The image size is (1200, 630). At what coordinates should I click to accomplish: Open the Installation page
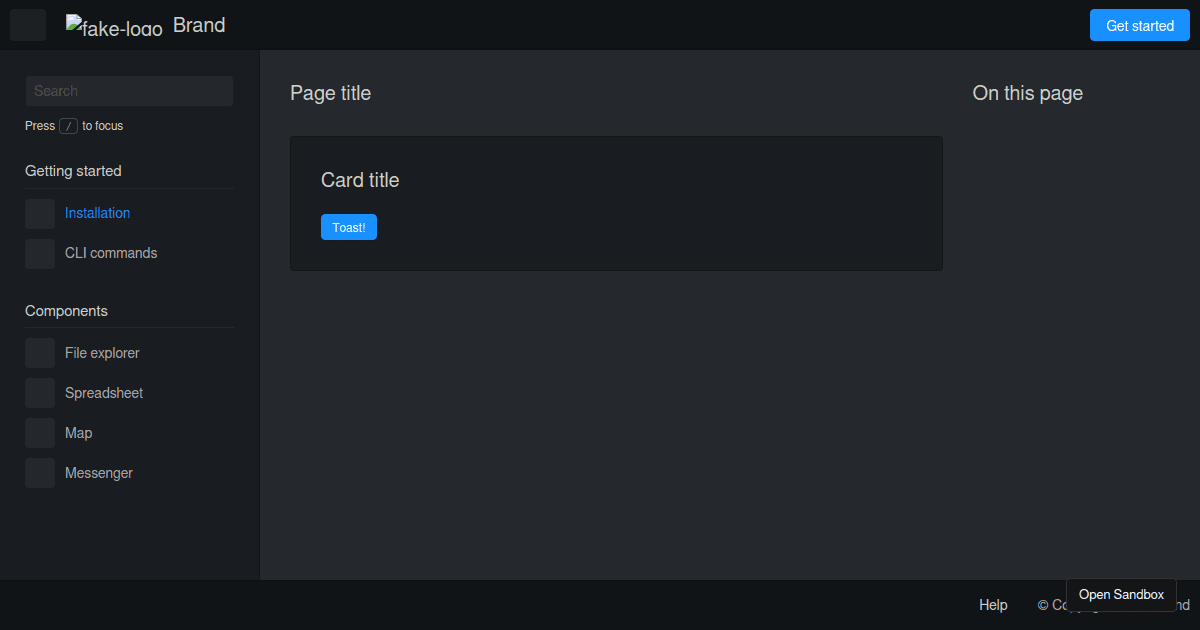point(96,213)
